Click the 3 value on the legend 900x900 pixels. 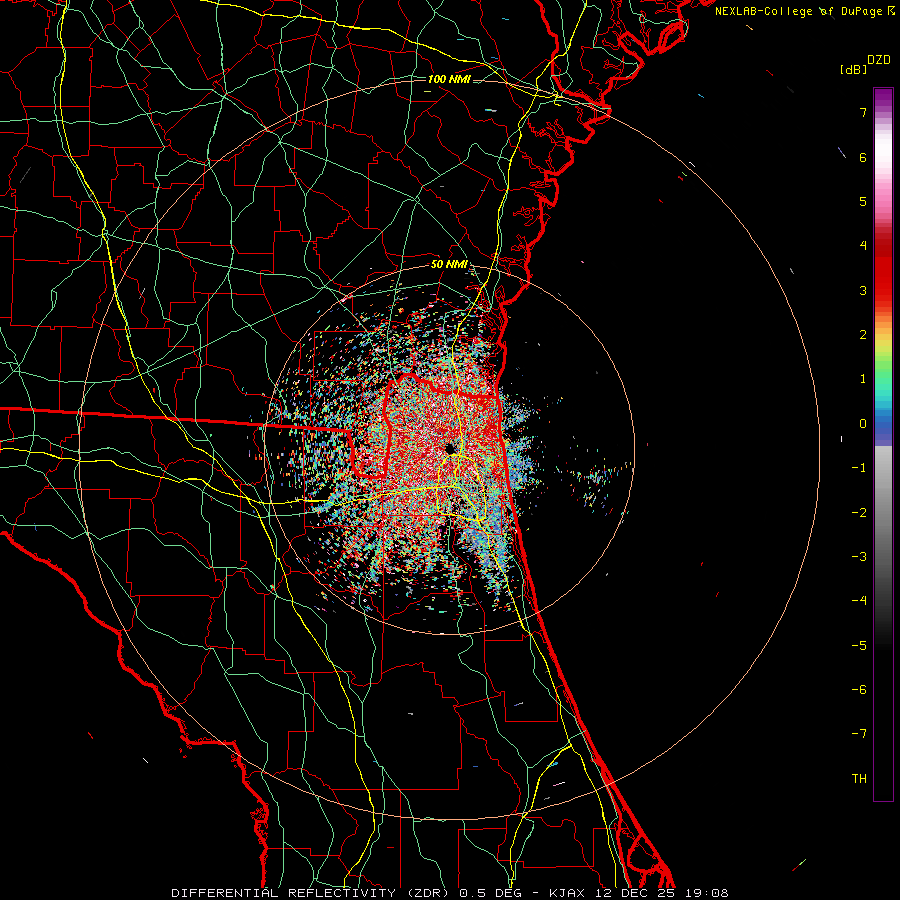click(x=863, y=290)
